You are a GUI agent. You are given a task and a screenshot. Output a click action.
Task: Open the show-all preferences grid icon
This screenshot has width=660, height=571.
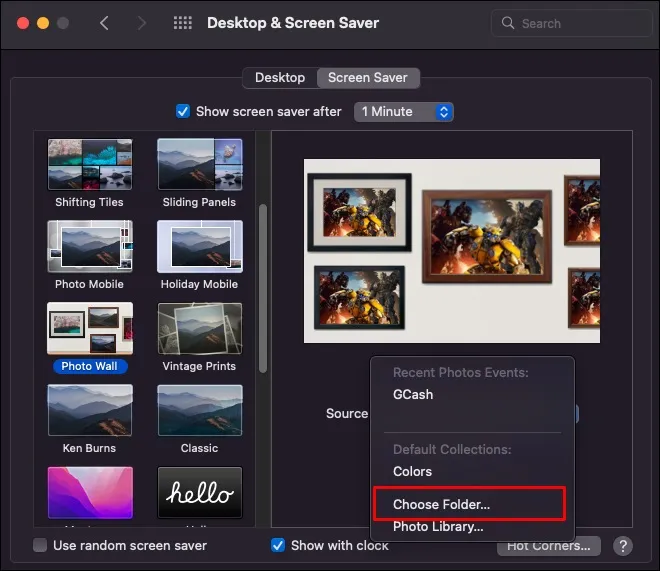[x=183, y=23]
